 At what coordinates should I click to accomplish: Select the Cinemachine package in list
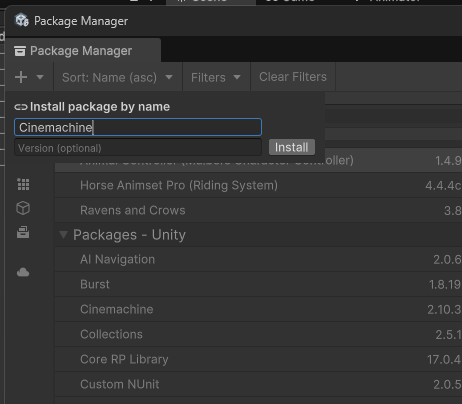(x=258, y=309)
